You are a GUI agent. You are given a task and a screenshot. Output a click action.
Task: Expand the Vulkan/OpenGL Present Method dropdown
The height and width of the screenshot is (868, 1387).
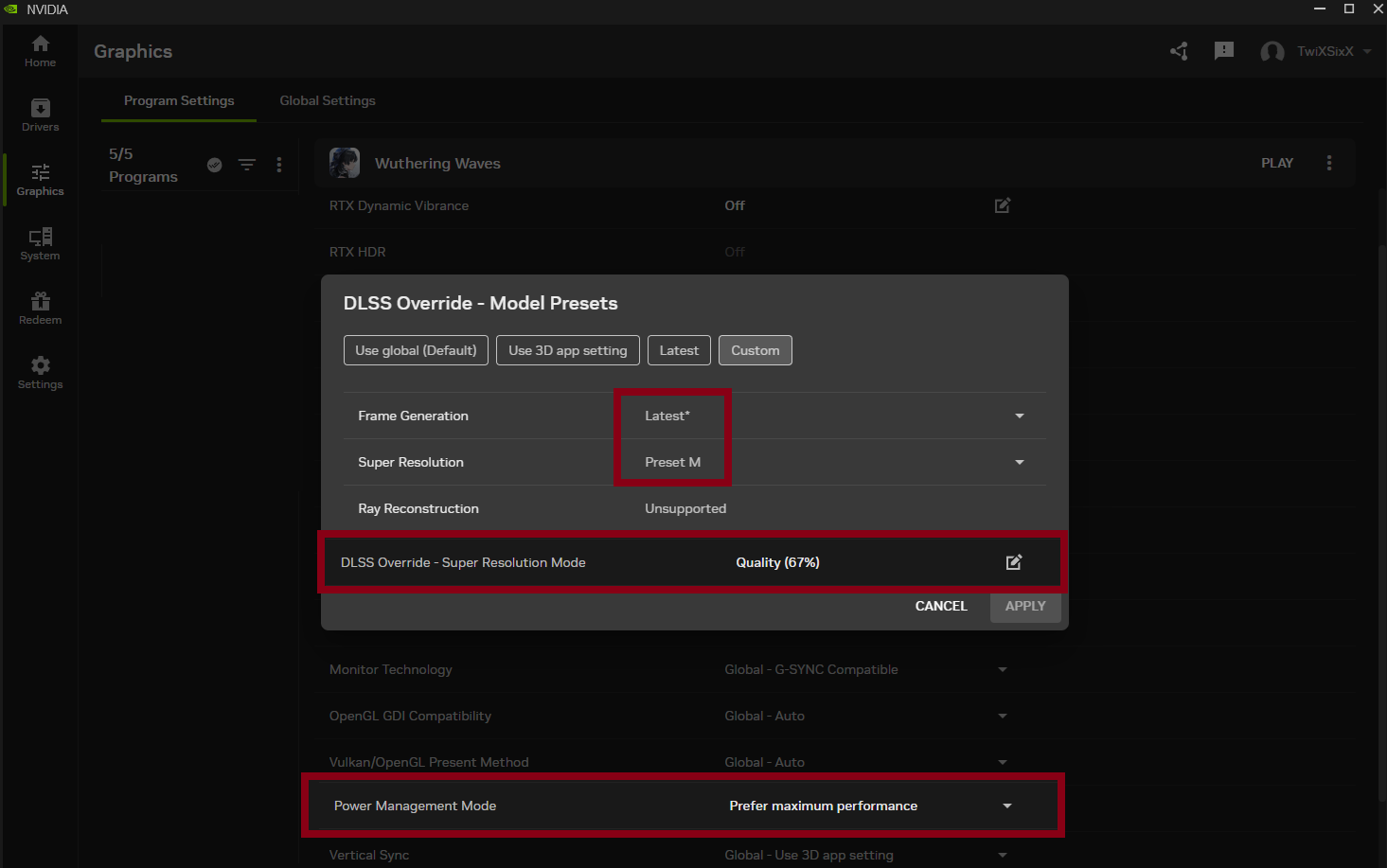click(x=1003, y=762)
